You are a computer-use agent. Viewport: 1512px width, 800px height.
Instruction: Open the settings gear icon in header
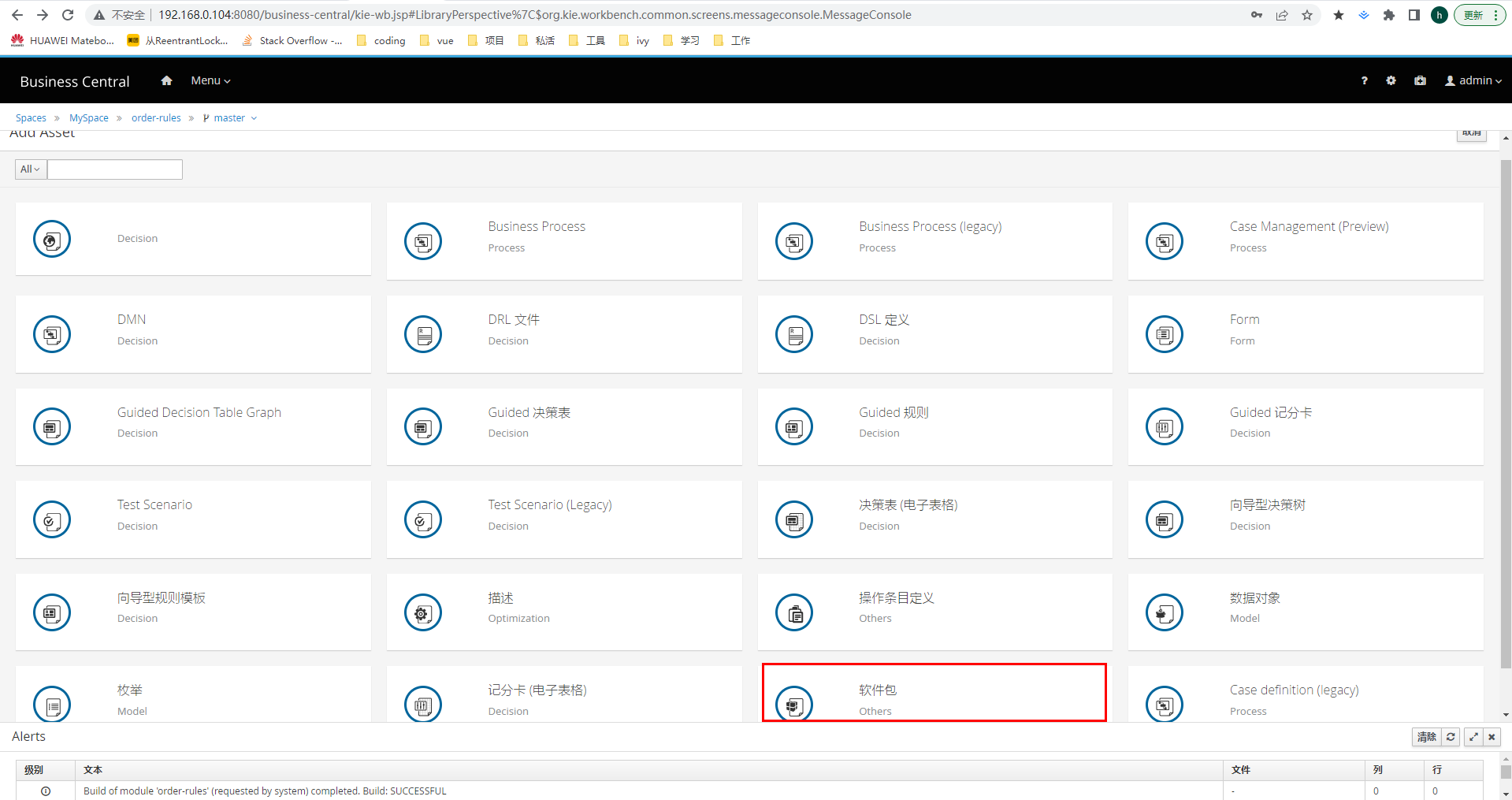[x=1391, y=80]
